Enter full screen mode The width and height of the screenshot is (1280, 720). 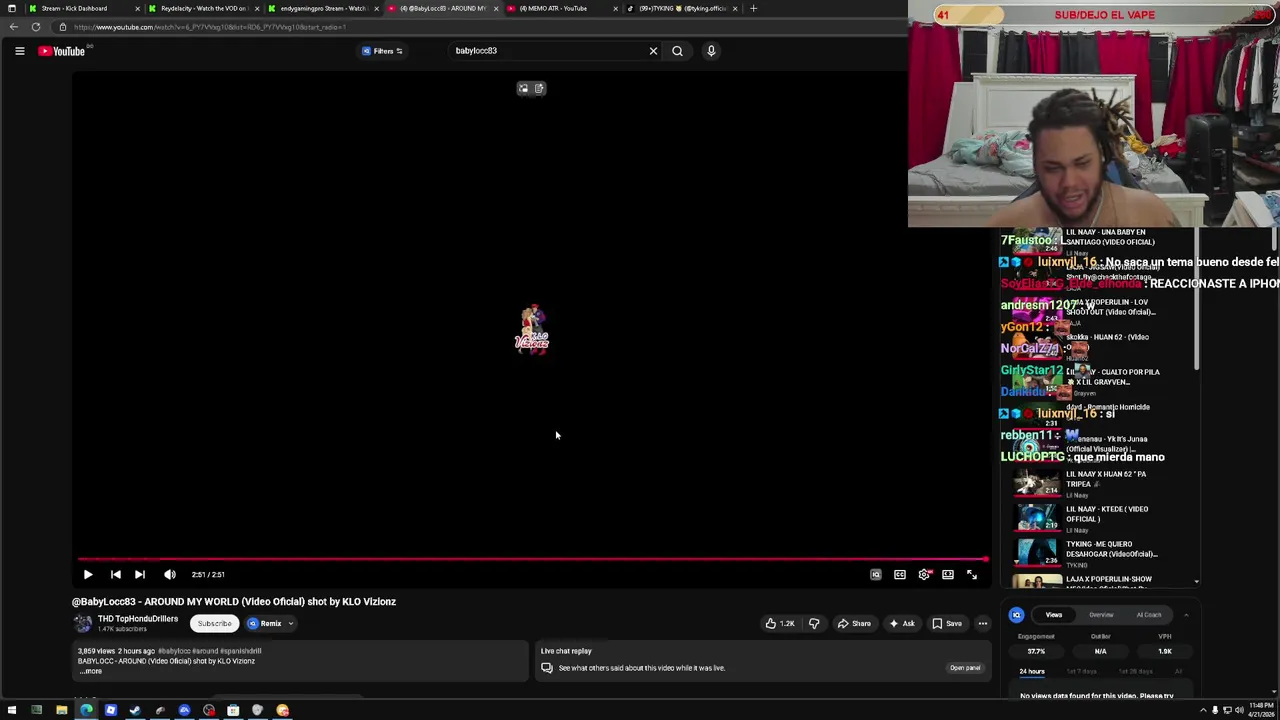[972, 575]
